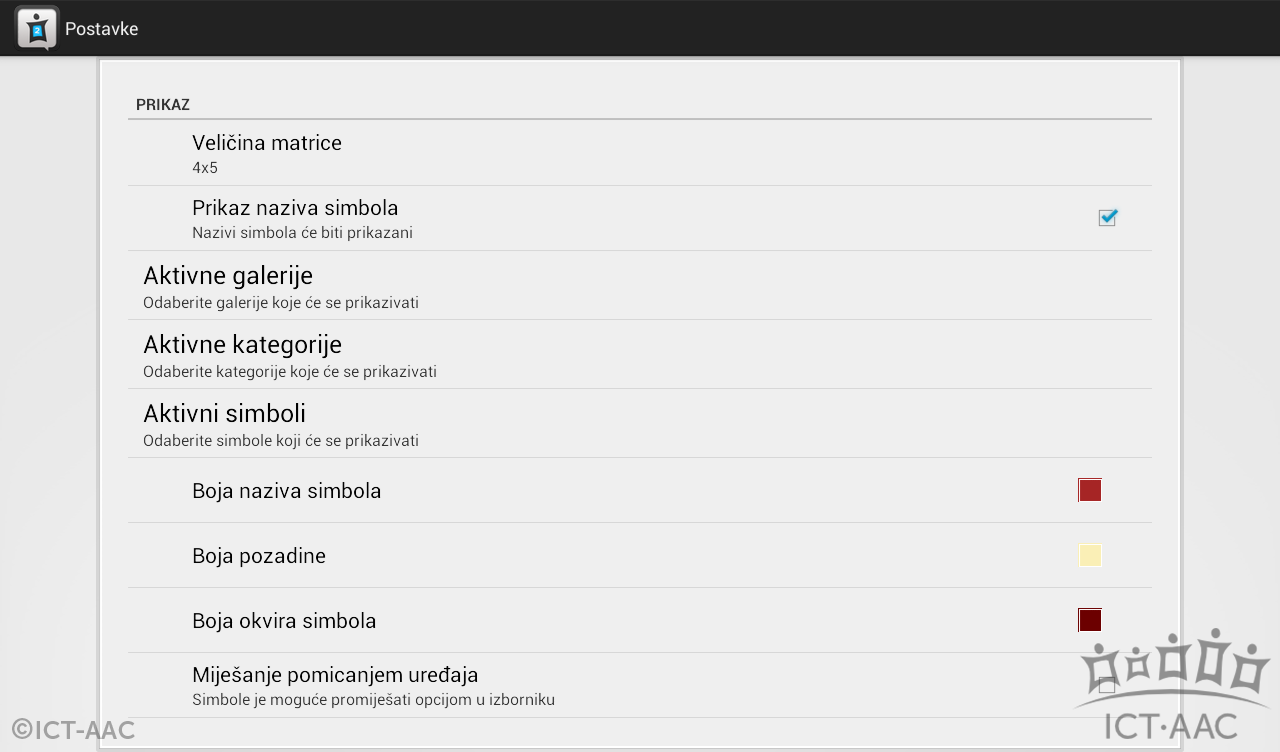Select the Boja okvira simbola row label
The image size is (1280, 752).
click(284, 621)
